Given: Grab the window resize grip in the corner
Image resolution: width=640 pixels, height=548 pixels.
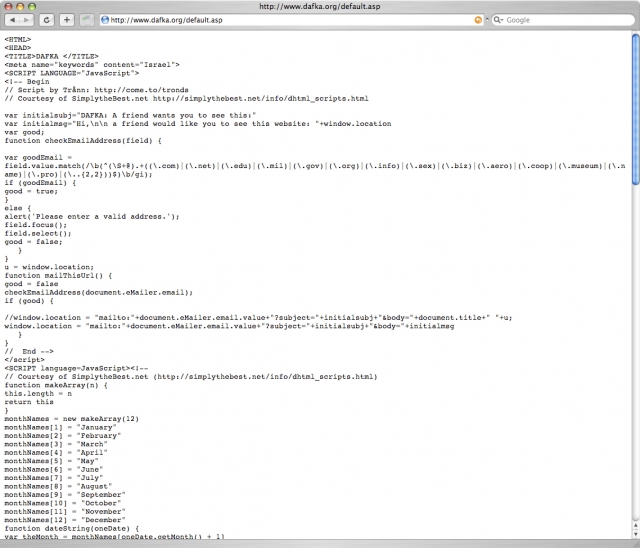Looking at the screenshot, I should pos(634,542).
